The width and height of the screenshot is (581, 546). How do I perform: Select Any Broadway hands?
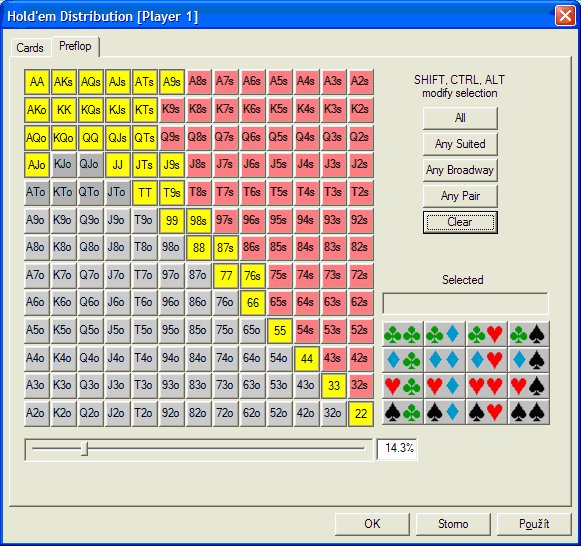click(x=460, y=170)
